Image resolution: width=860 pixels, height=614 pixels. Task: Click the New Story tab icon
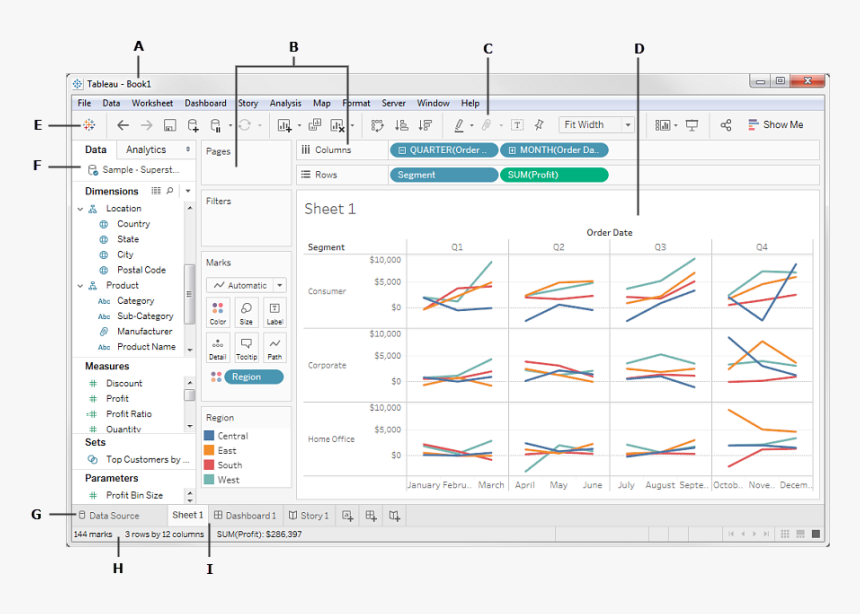[394, 516]
